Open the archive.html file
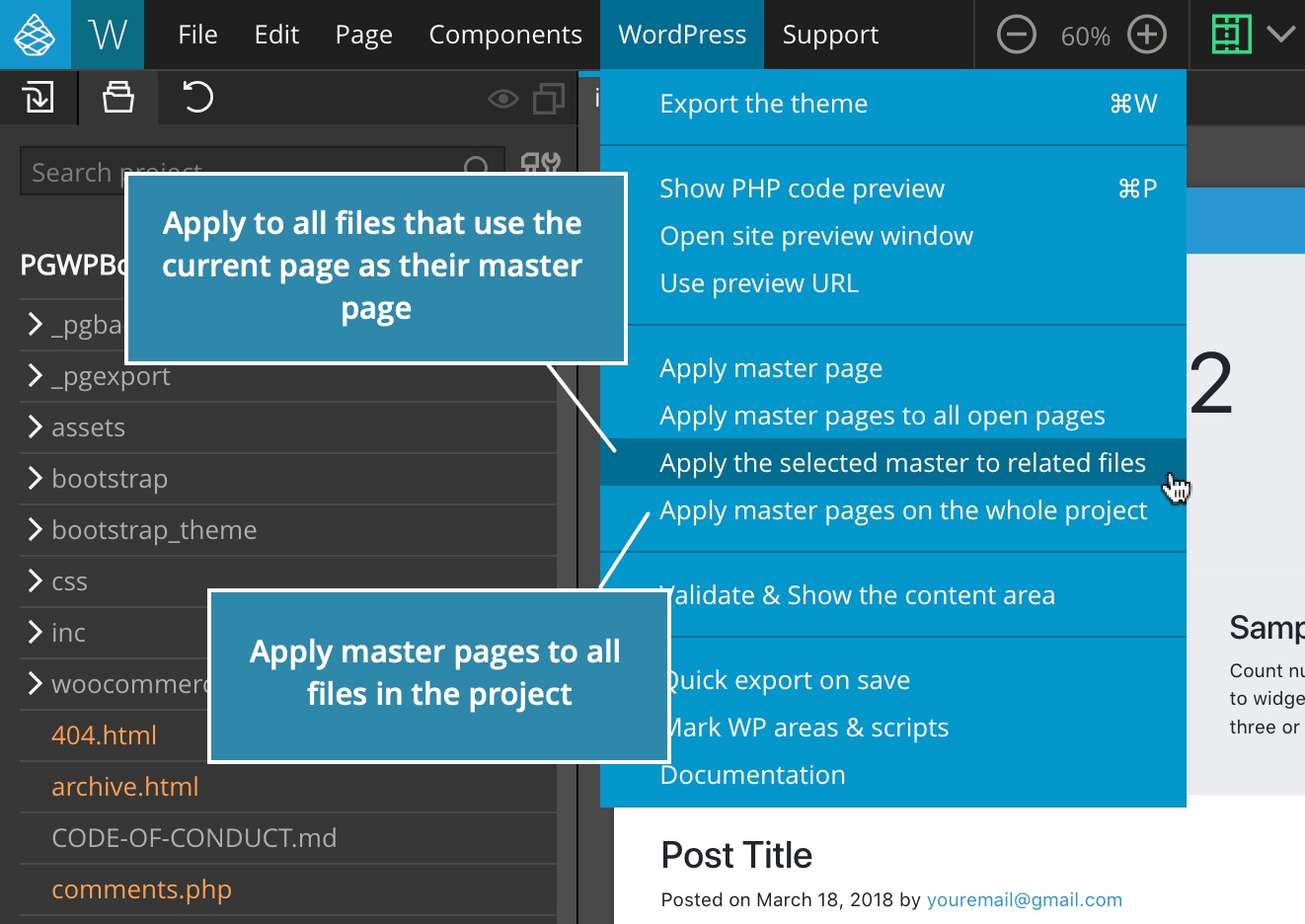 [125, 787]
